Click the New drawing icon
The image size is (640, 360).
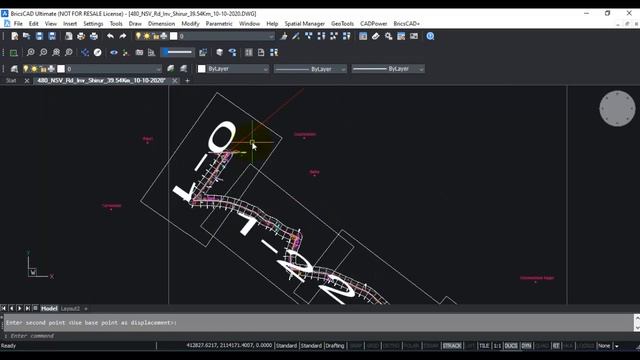tap(15, 36)
